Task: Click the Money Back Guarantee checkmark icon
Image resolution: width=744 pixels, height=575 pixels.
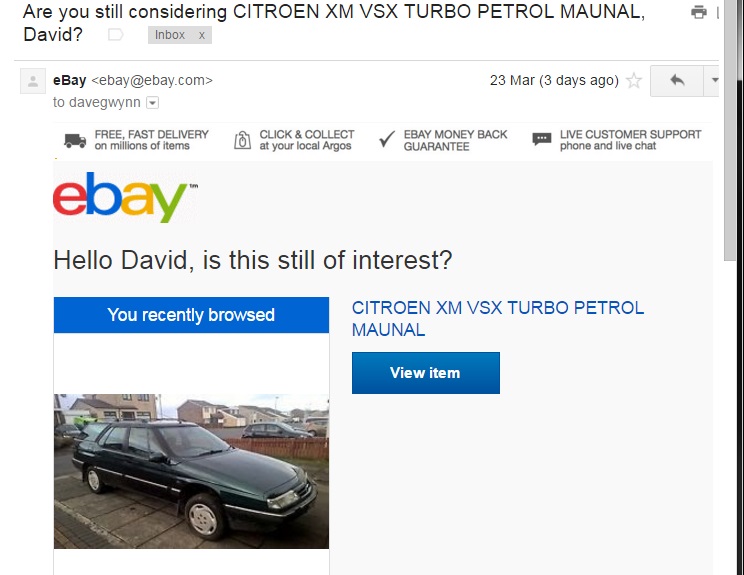Action: tap(387, 139)
